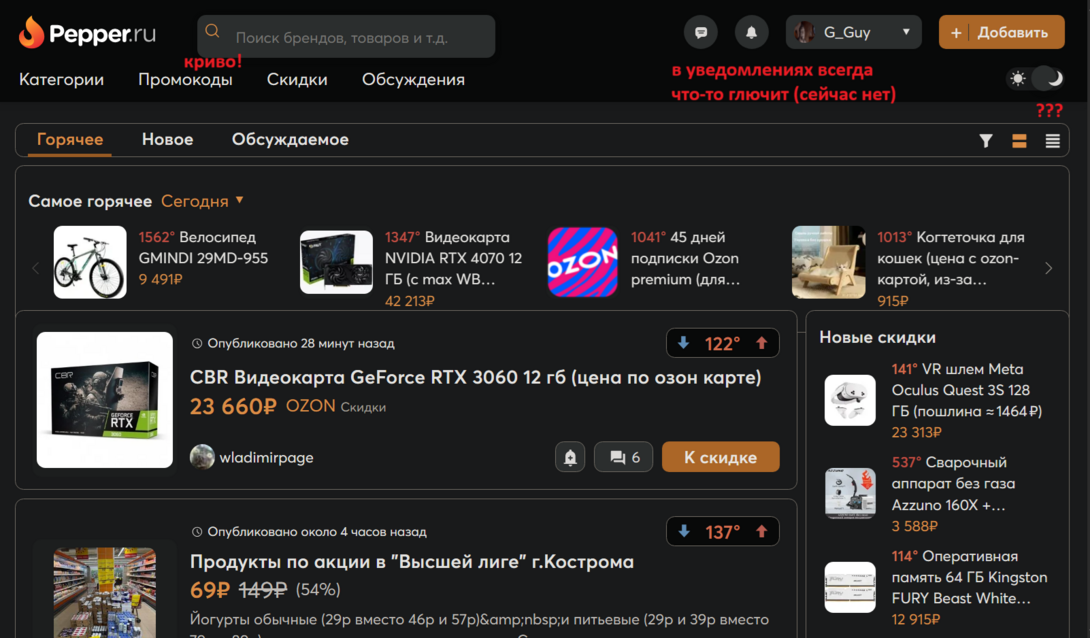This screenshot has height=638, width=1090.
Task: Click the Kingston RAM thumbnail
Action: coord(850,587)
